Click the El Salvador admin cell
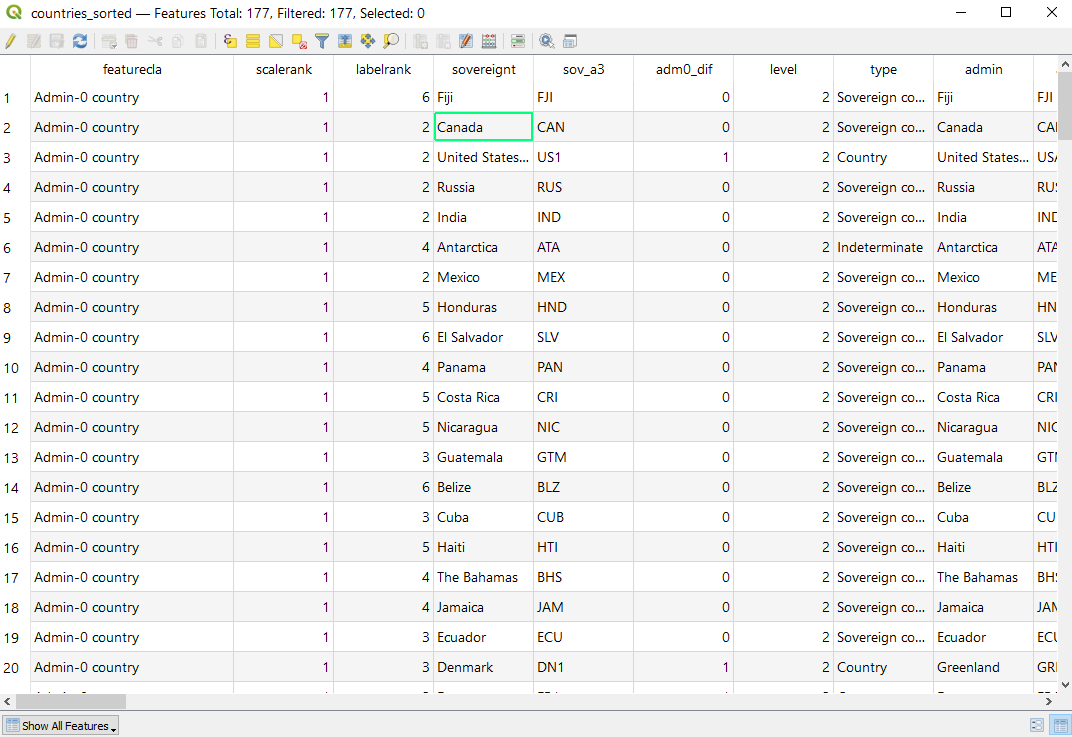The image size is (1072, 737). [x=983, y=337]
